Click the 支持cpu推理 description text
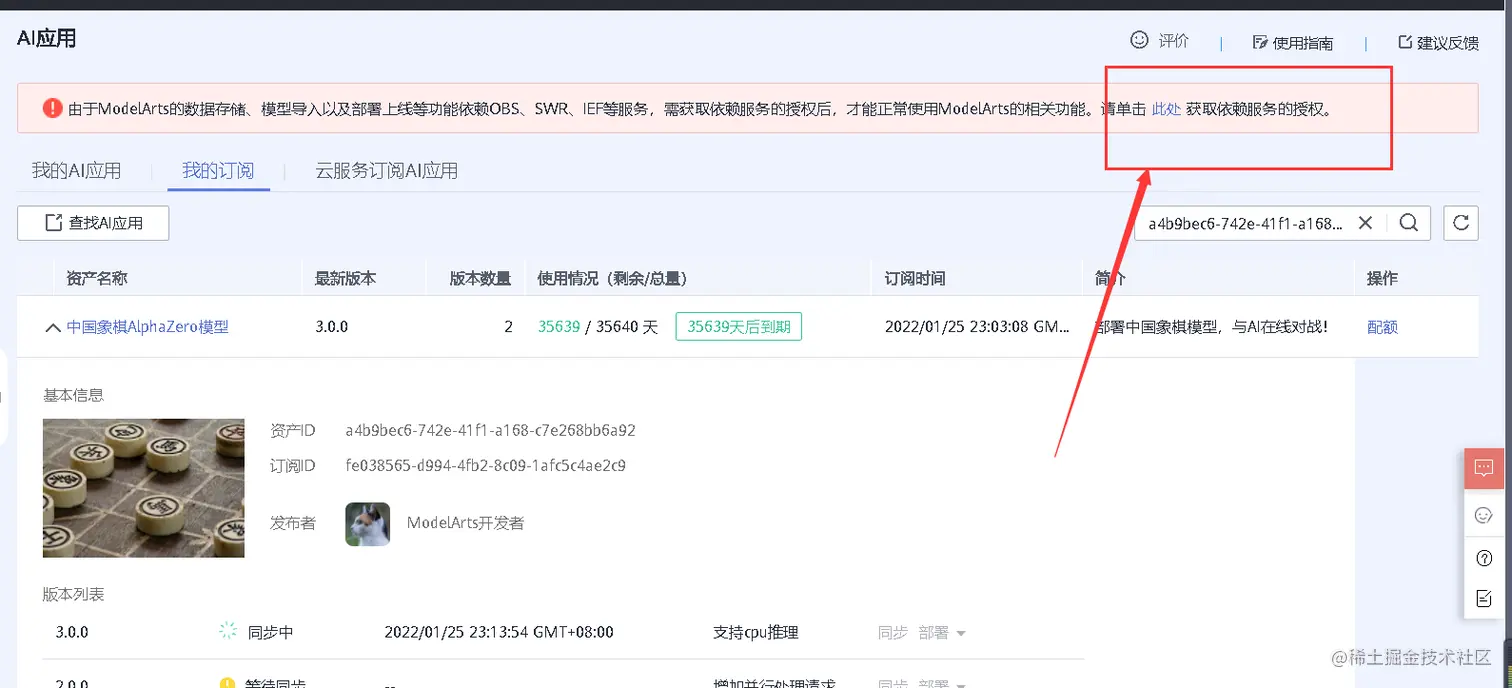Viewport: 1512px width, 688px height. click(x=756, y=632)
